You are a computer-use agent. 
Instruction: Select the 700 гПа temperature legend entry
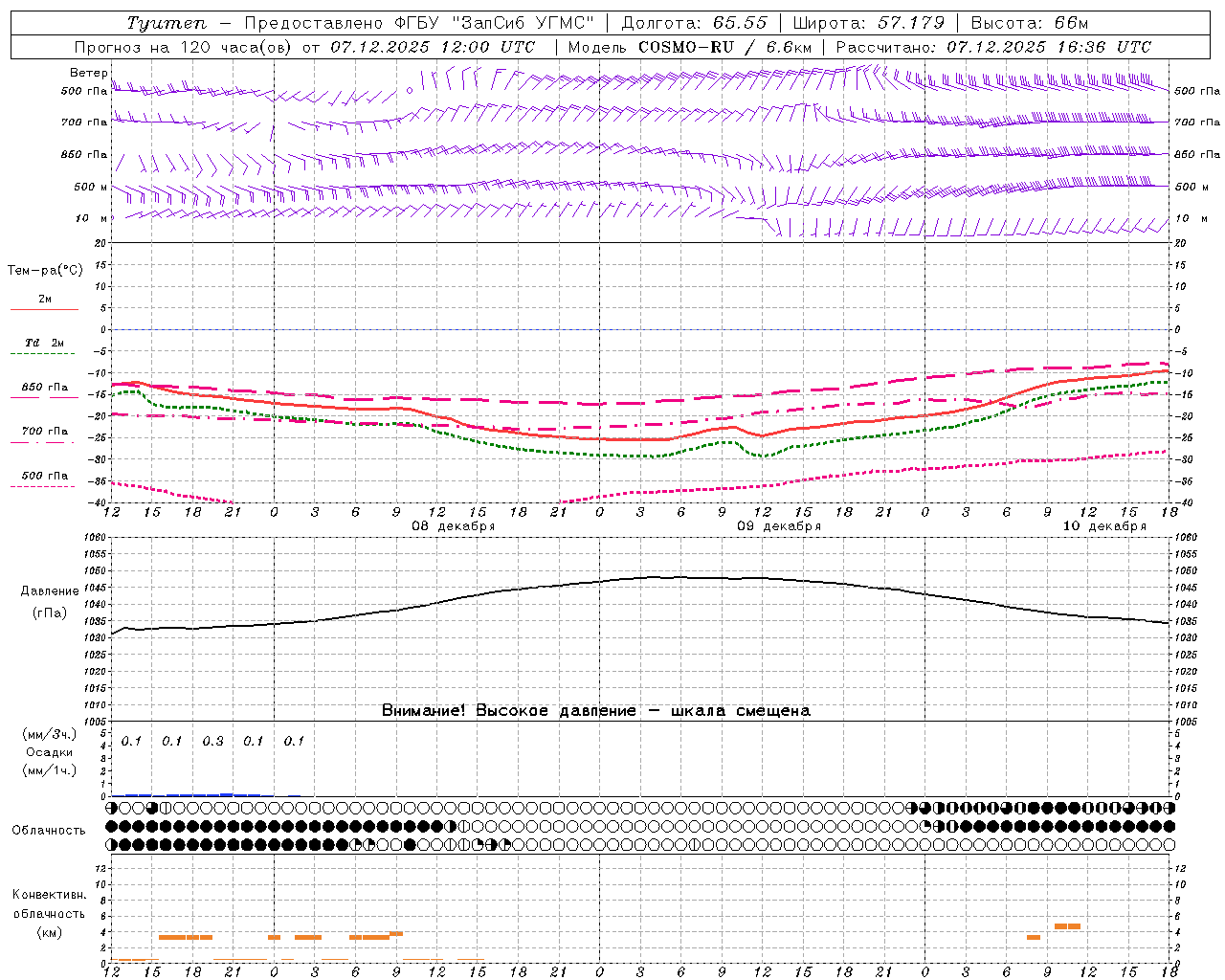44,432
